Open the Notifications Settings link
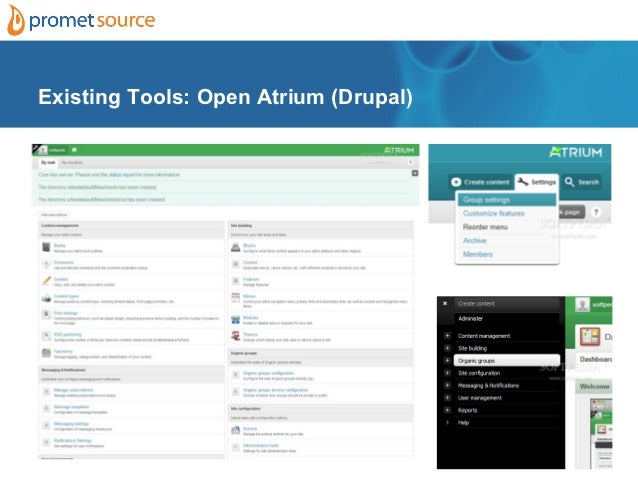Image resolution: width=638 pixels, height=479 pixels. coord(73,441)
